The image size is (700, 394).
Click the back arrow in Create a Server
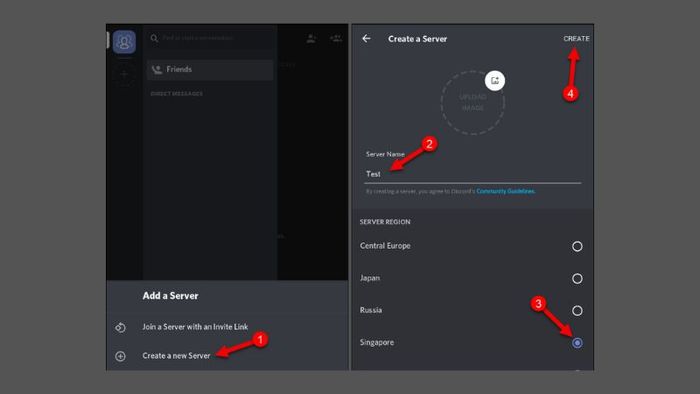(x=367, y=38)
